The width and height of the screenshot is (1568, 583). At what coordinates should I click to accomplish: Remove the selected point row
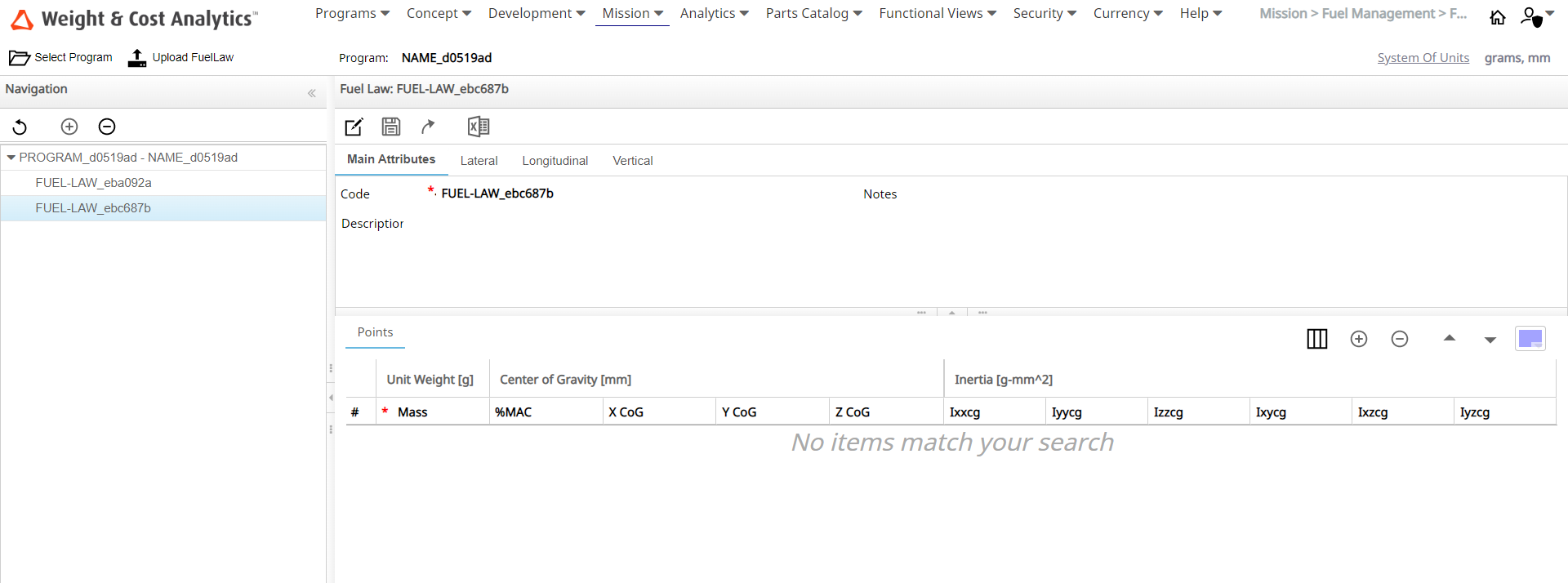[x=1399, y=339]
